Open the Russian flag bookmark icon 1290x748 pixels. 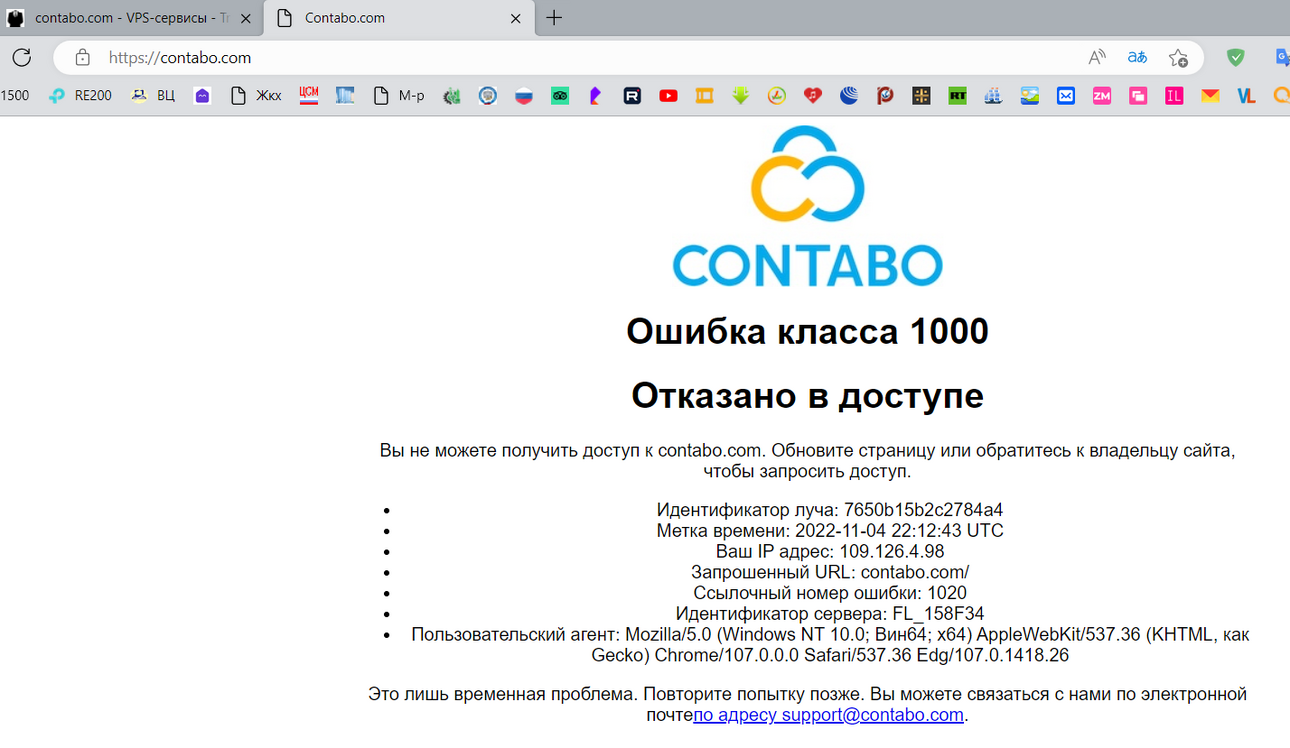(524, 96)
